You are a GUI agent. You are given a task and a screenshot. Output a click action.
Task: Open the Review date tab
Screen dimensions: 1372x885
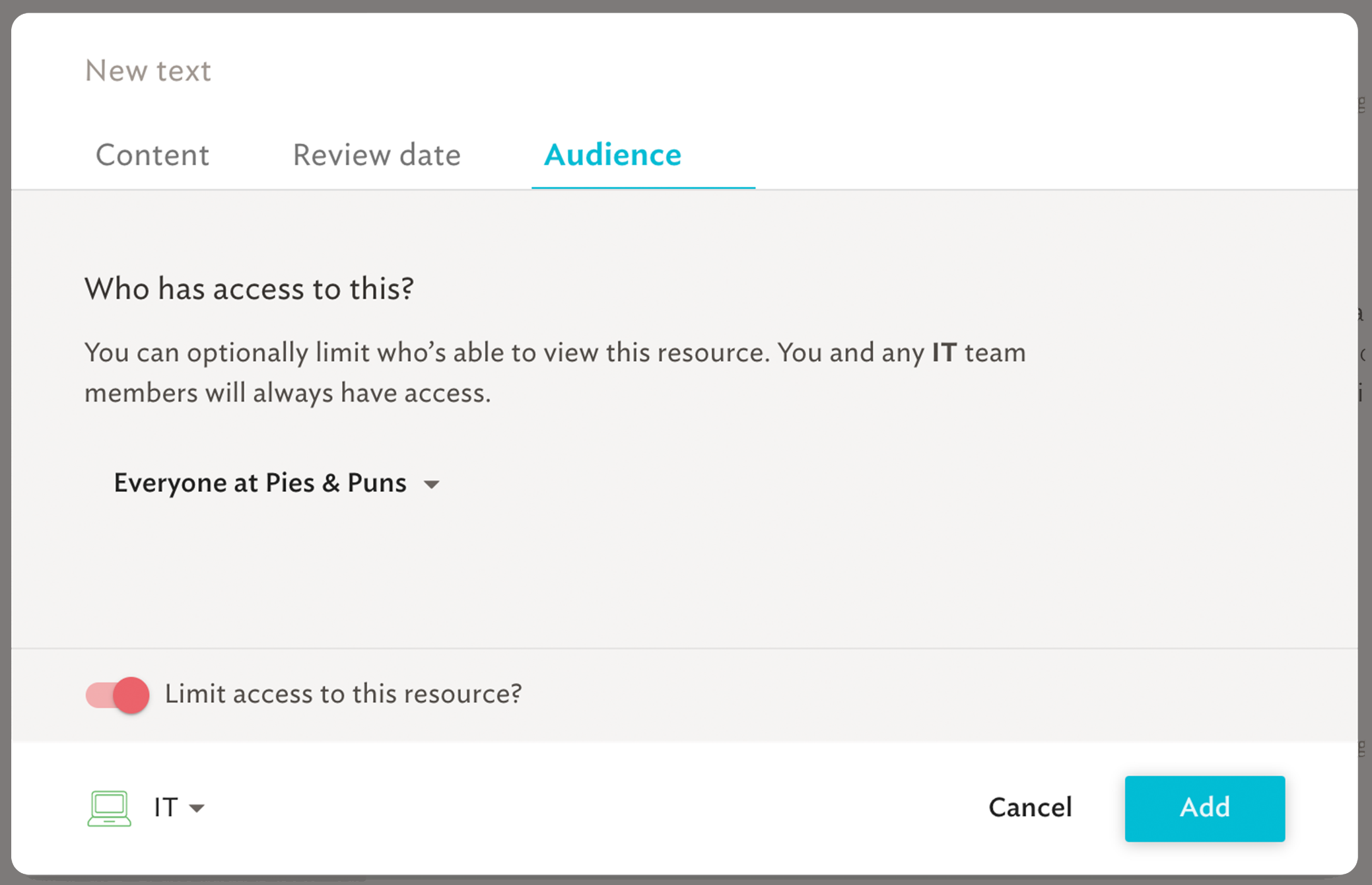376,155
